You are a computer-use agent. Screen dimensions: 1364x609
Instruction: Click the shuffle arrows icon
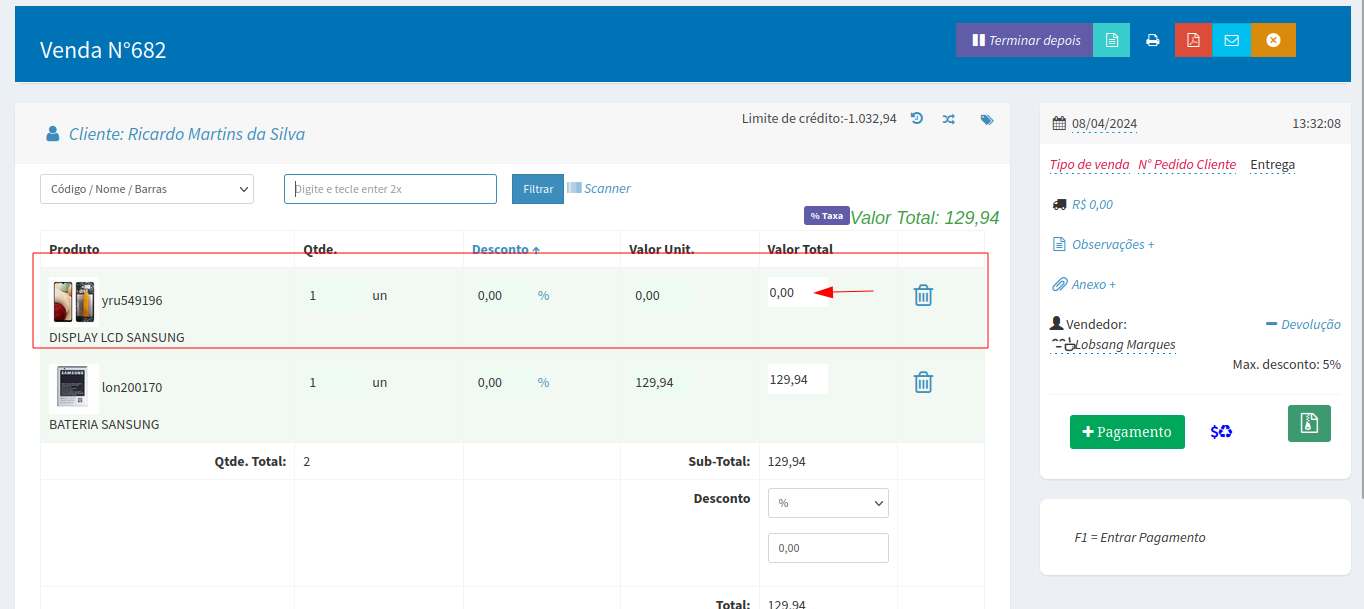pyautogui.click(x=949, y=119)
